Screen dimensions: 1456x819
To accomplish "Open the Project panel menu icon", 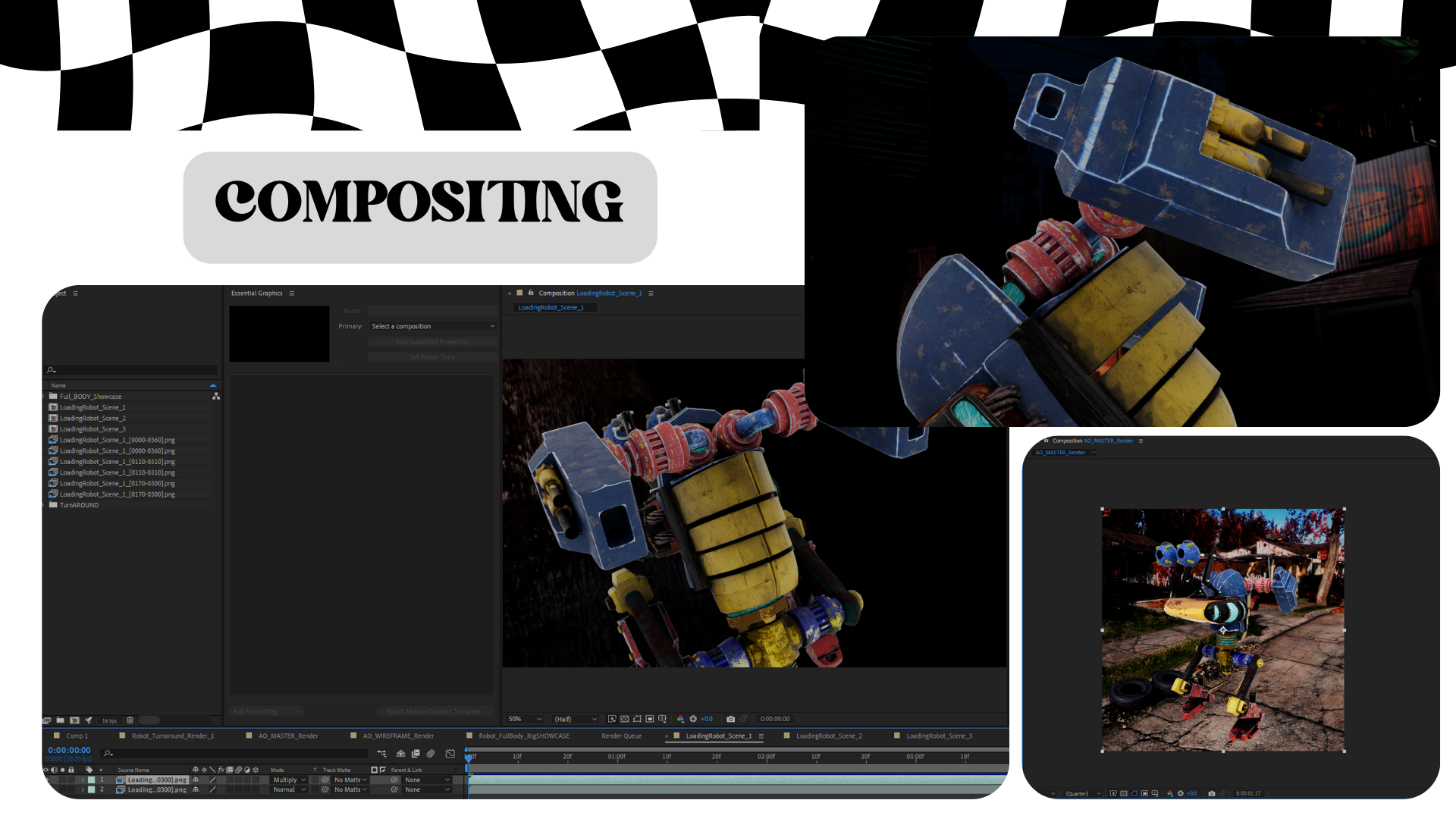I will (x=75, y=293).
